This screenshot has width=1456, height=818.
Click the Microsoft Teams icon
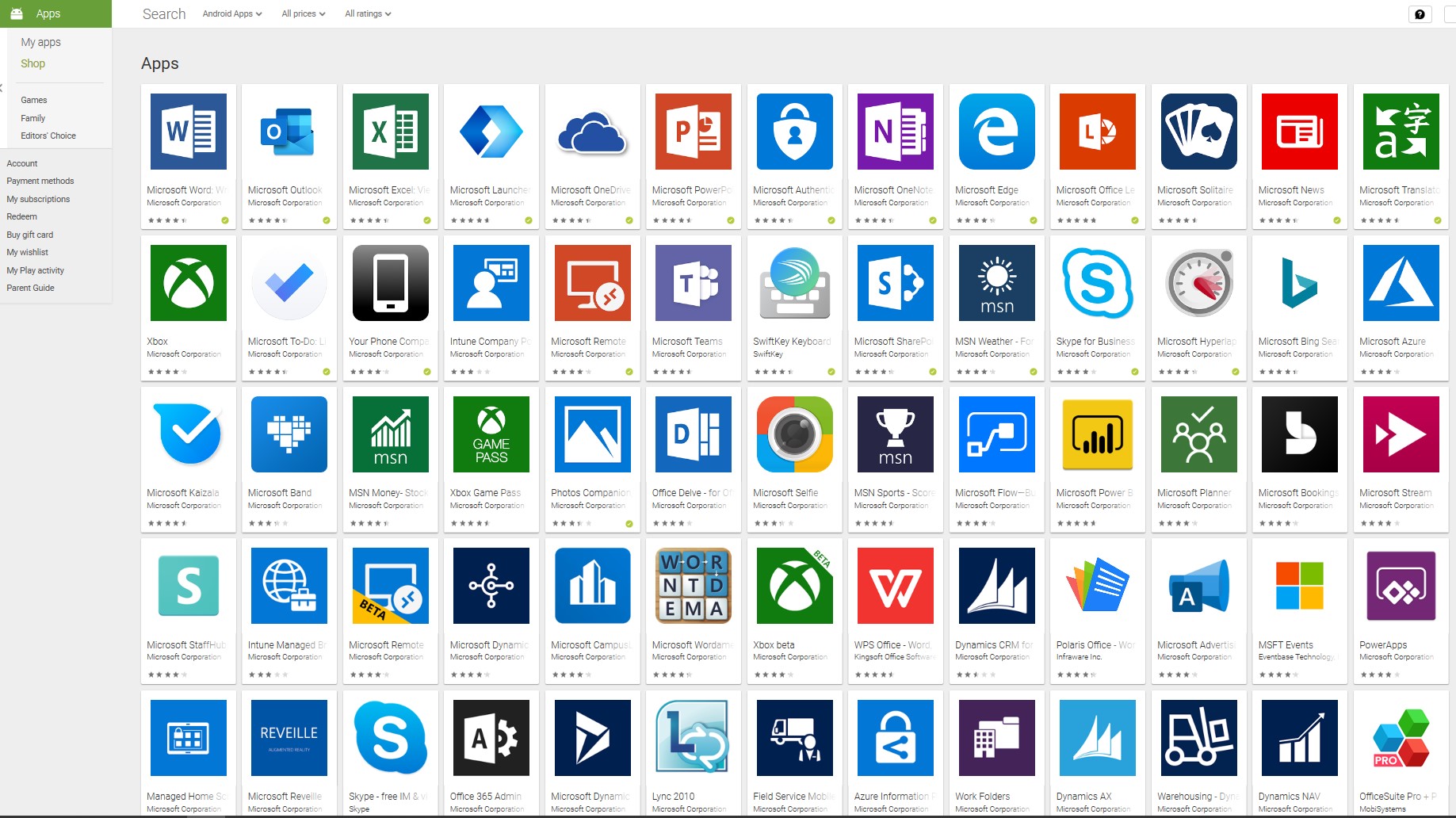click(694, 283)
